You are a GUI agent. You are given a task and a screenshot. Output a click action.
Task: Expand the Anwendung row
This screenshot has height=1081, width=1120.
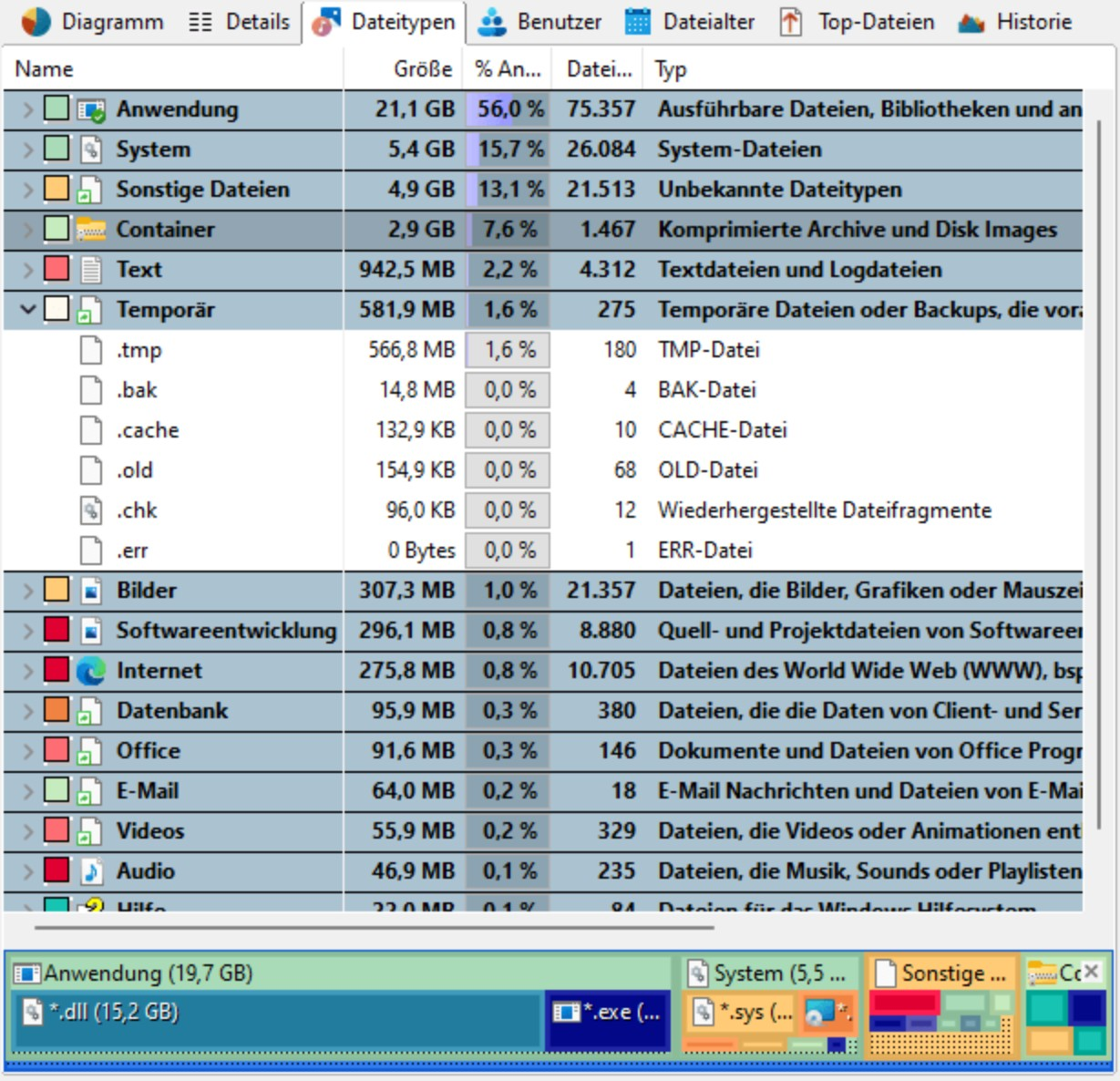[x=28, y=109]
